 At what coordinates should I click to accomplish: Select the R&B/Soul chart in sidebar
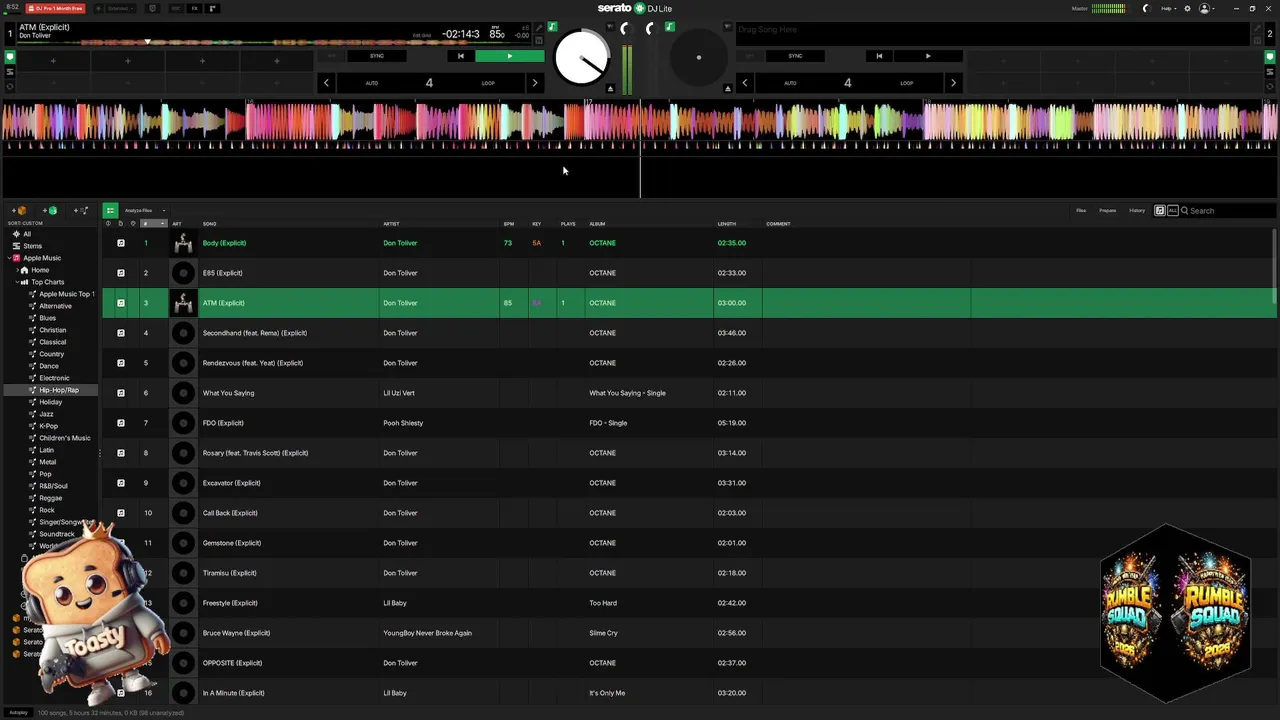click(53, 486)
